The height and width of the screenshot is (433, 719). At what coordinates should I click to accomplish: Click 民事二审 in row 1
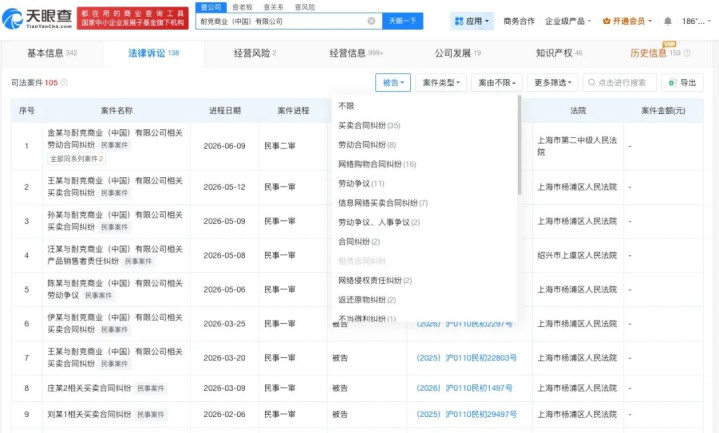tap(280, 146)
